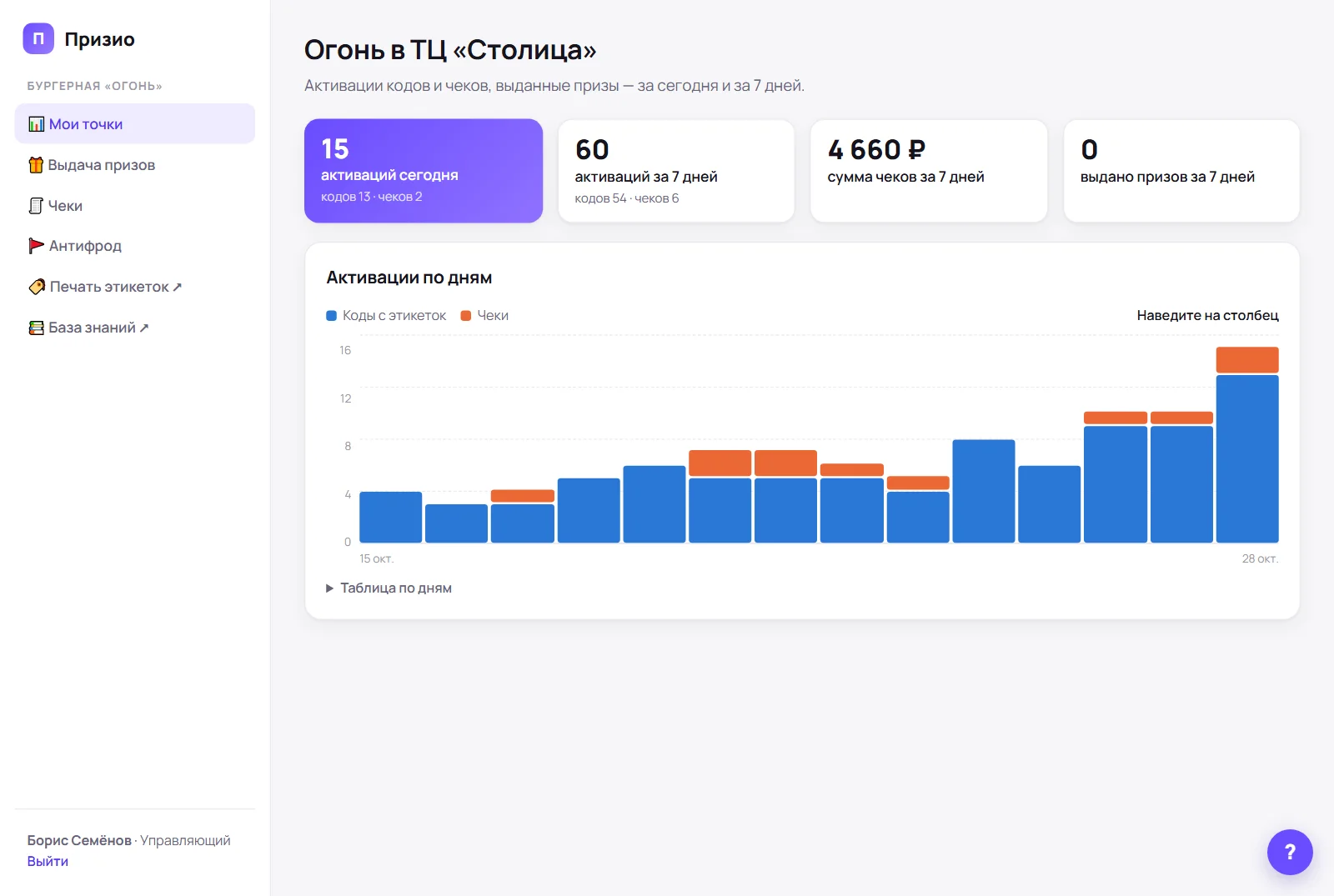Open help with the question mark button
Screen dimensions: 1334x896
point(1290,852)
